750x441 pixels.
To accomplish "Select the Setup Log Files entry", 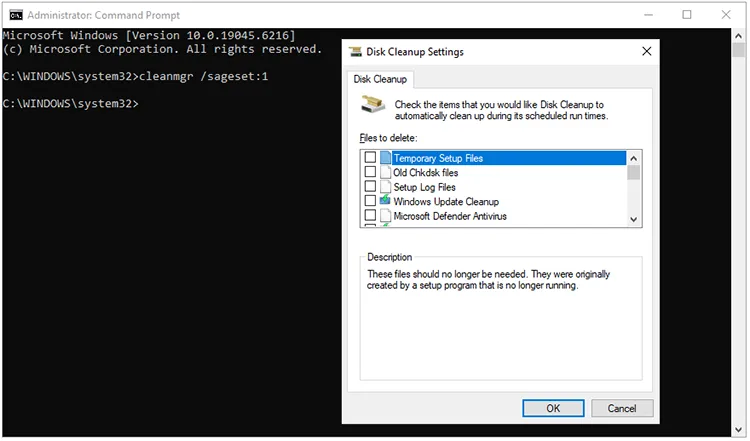I will (424, 187).
